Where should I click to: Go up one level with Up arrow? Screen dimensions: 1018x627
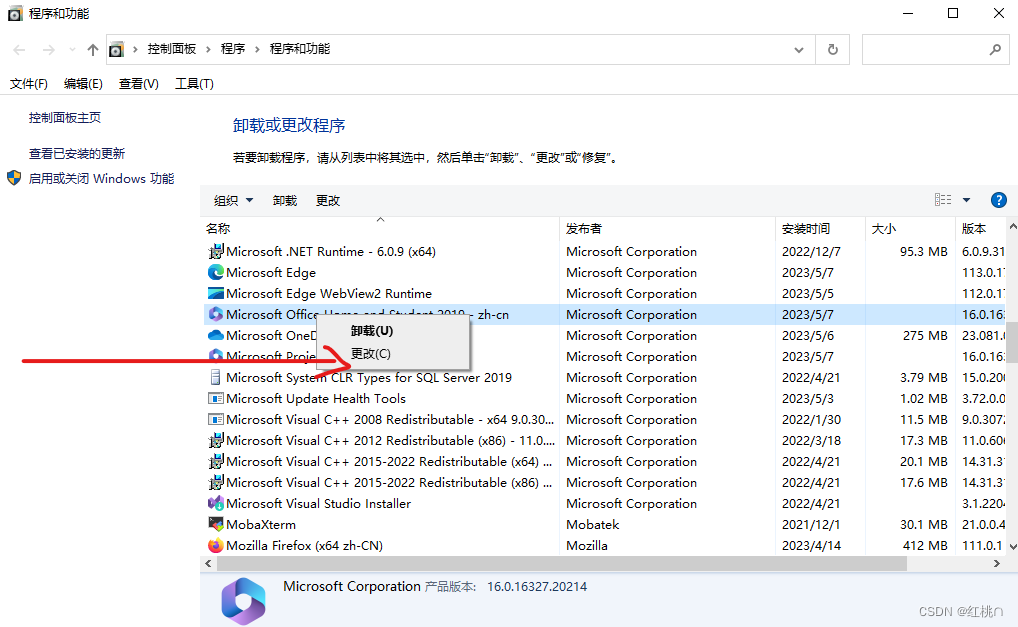(93, 49)
